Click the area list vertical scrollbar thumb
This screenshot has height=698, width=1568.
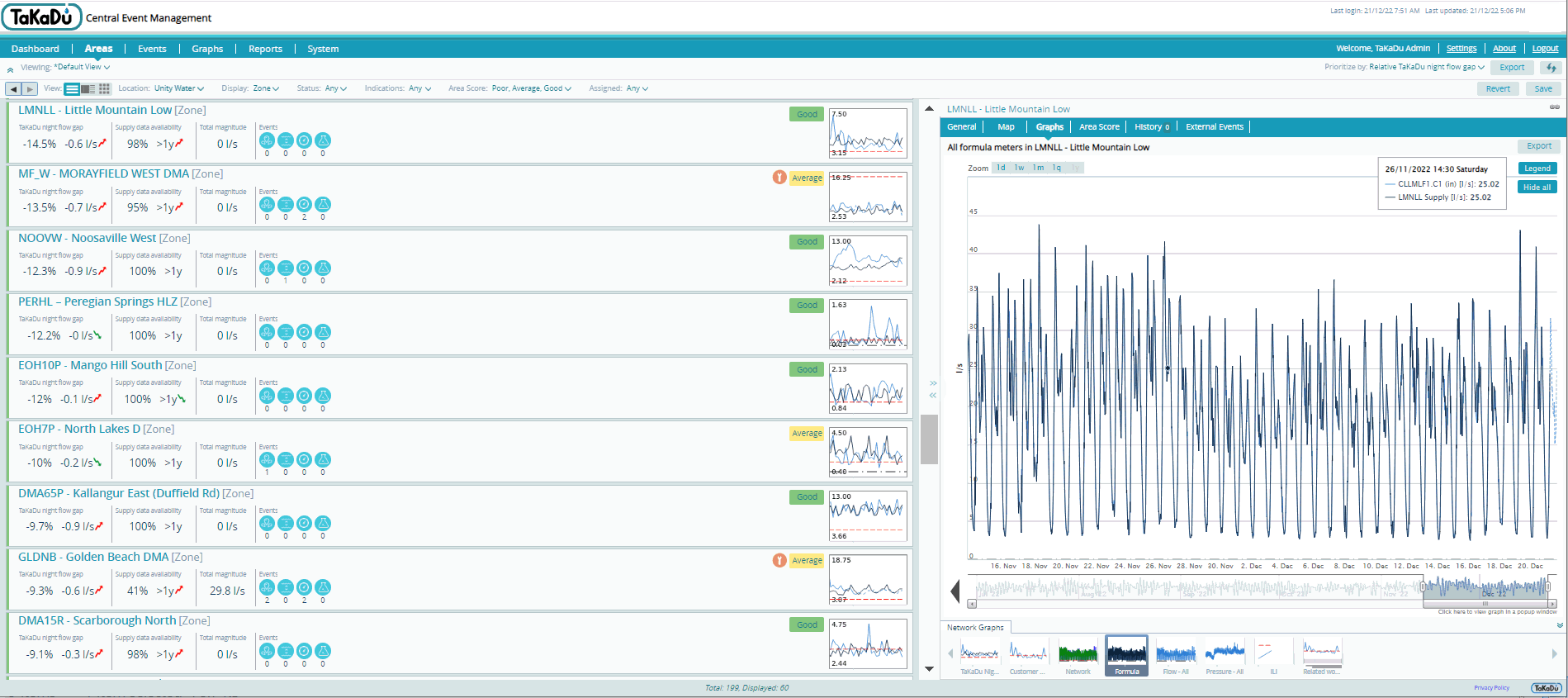pyautogui.click(x=929, y=439)
